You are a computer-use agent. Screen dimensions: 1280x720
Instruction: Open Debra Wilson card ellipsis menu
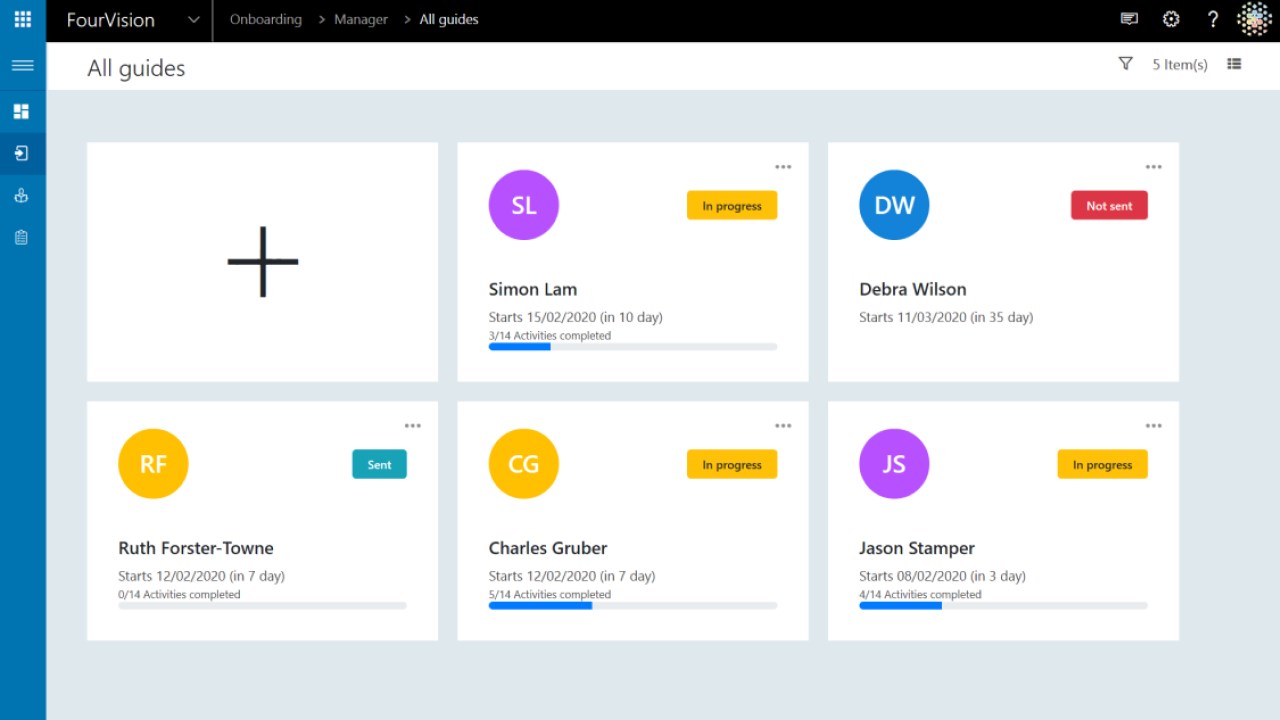1154,167
